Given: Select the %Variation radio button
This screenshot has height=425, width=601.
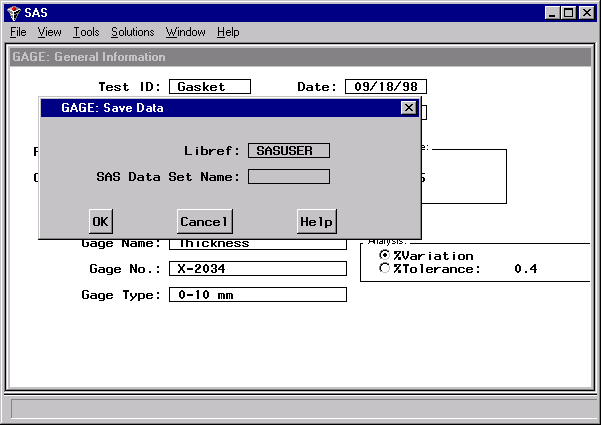Looking at the screenshot, I should point(384,255).
